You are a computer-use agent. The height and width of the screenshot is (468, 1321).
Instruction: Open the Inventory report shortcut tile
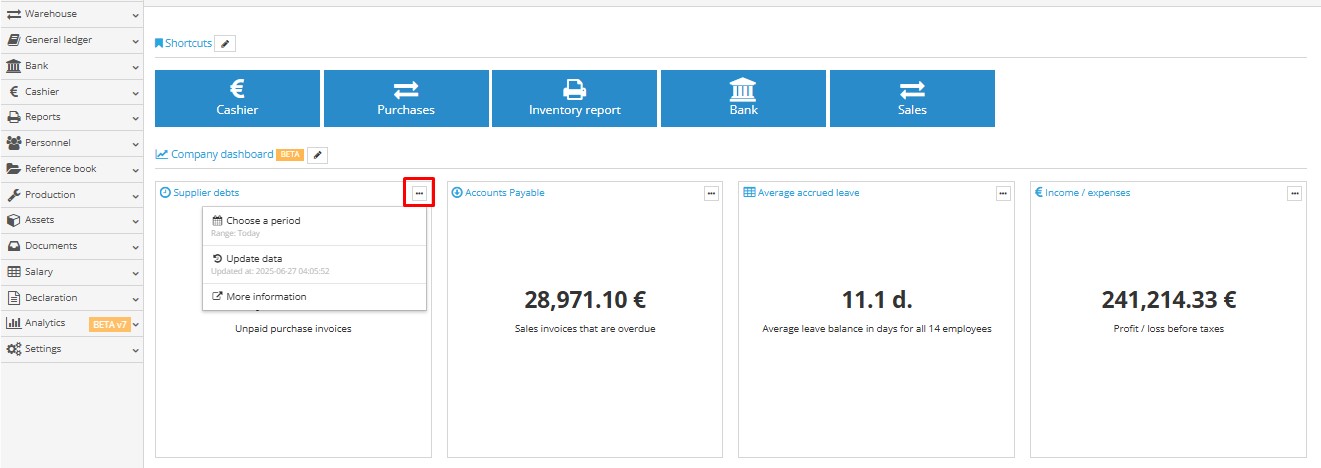click(574, 98)
